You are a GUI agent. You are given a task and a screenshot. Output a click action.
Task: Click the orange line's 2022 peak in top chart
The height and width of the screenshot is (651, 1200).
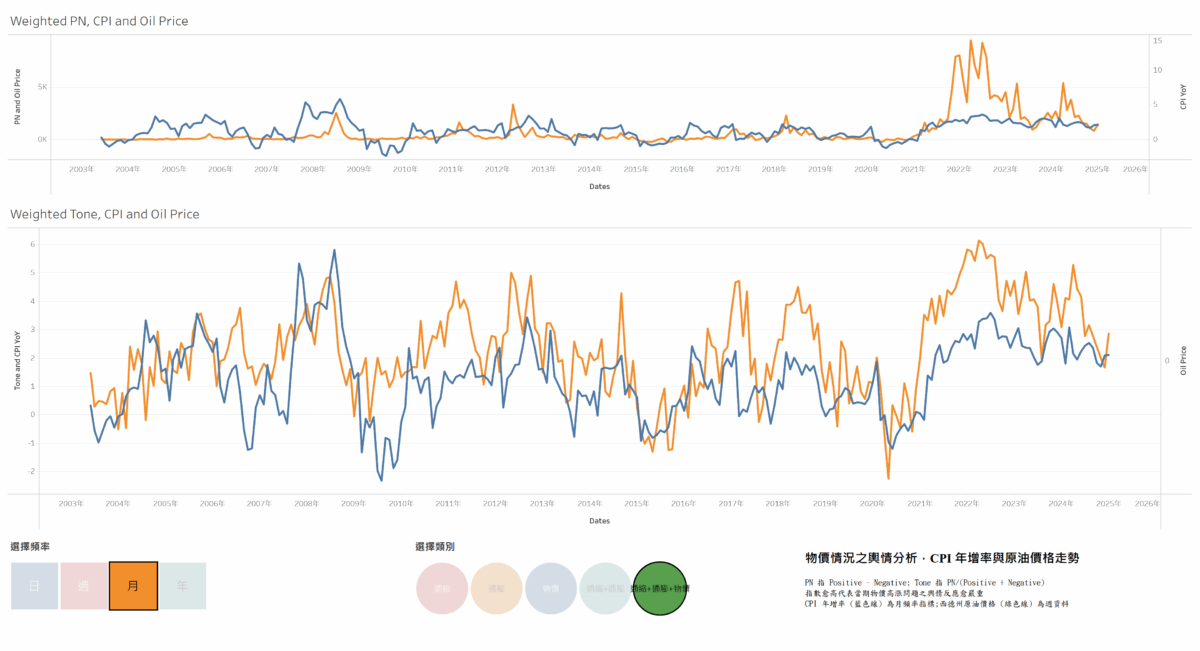click(x=970, y=41)
